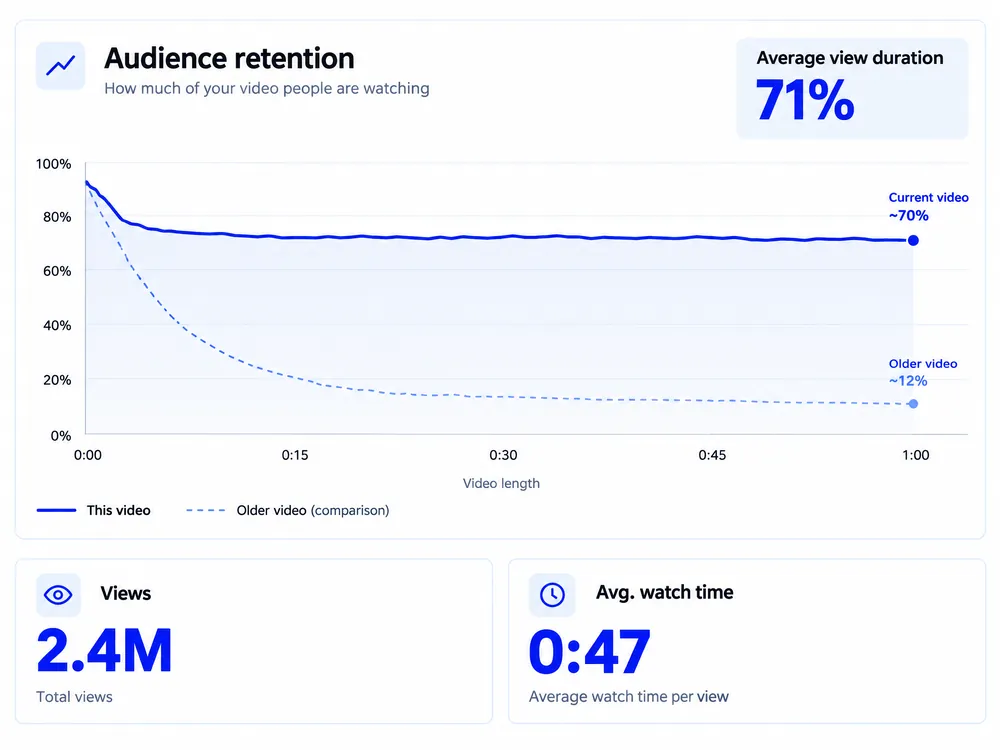Open the 0:47 average watch time figure
Viewport: 1000px width, 750px height.
590,652
